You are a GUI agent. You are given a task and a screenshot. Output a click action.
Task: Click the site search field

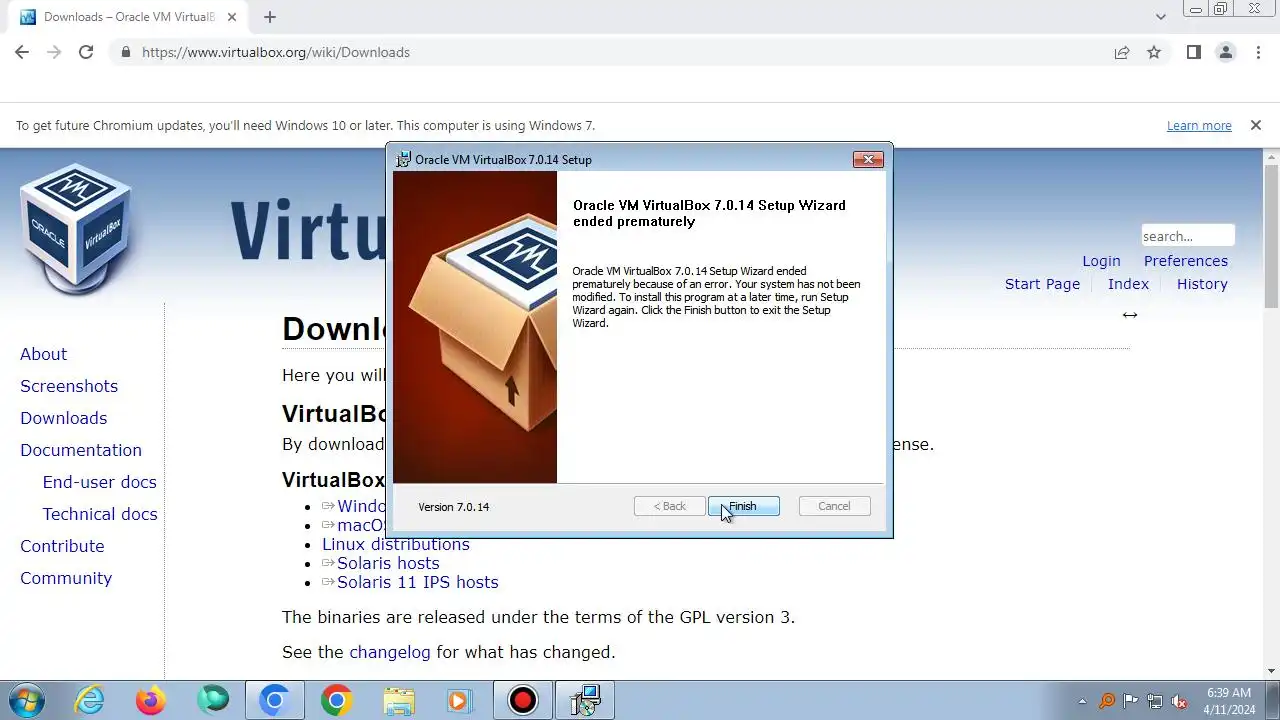pyautogui.click(x=1187, y=236)
